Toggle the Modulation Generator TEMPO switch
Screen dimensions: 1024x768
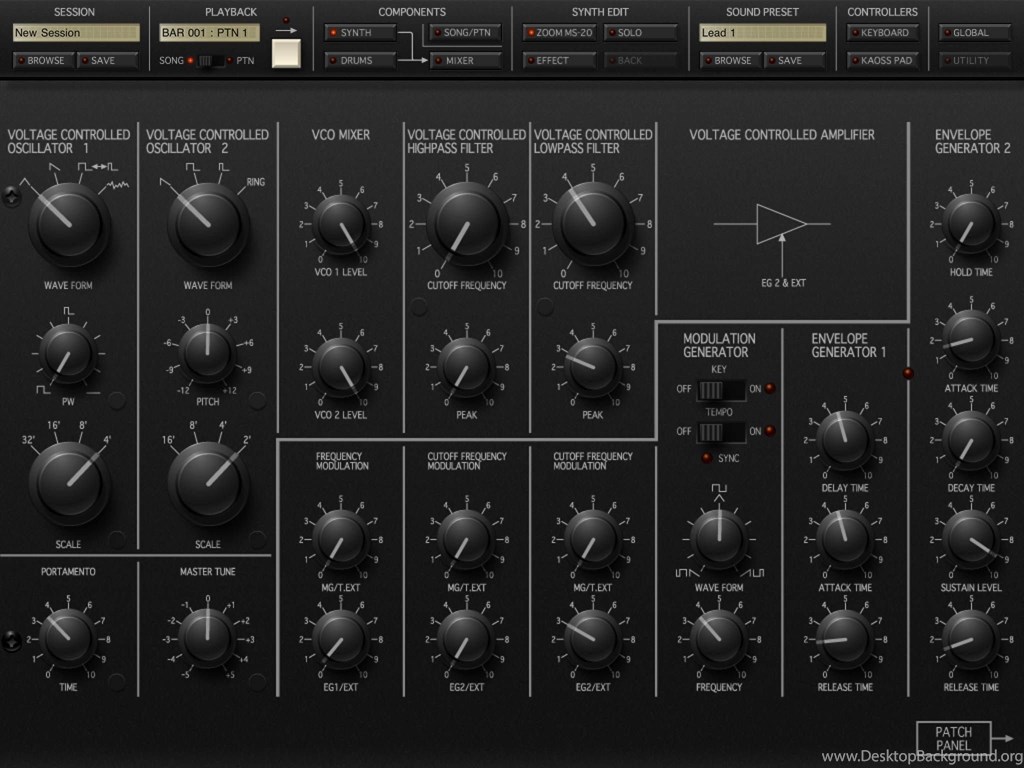(721, 432)
